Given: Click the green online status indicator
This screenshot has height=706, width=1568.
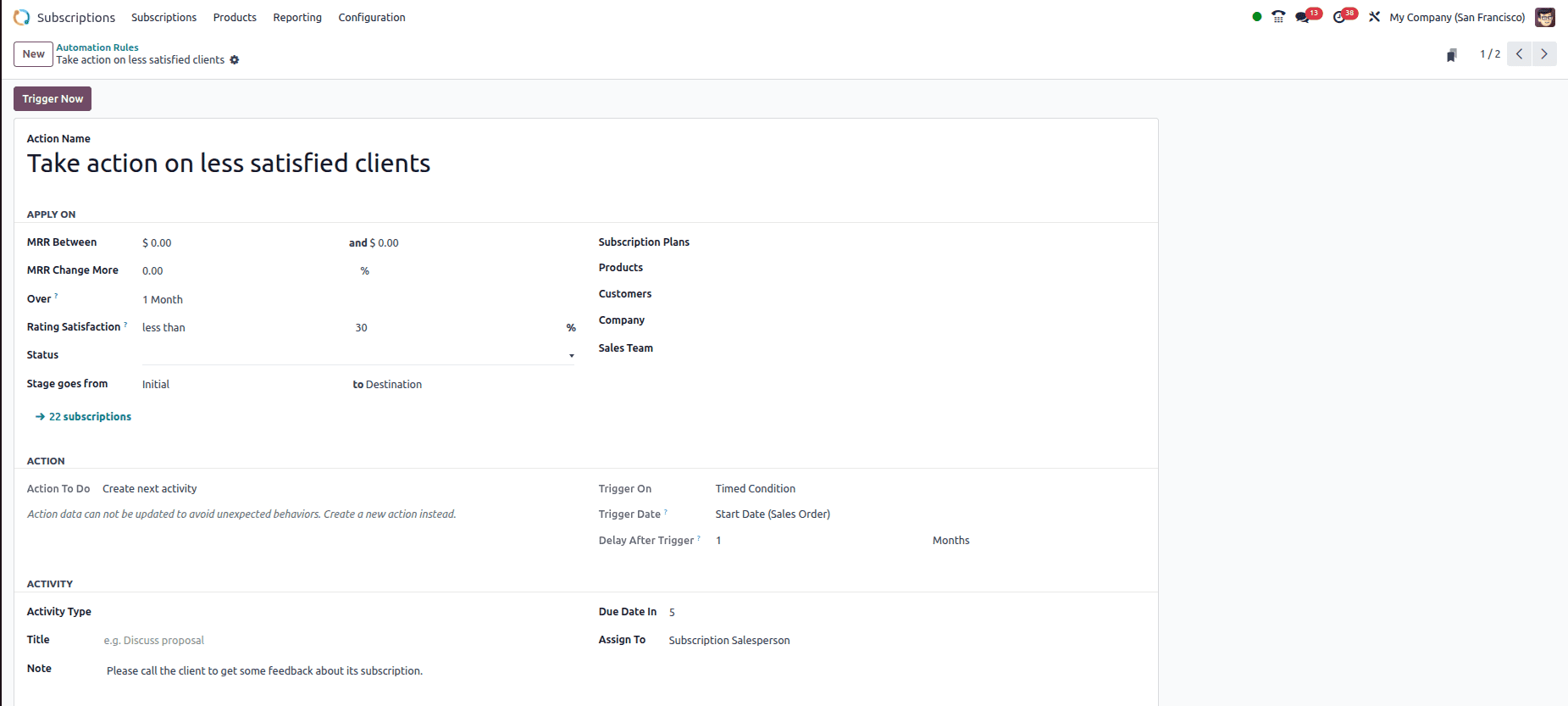Looking at the screenshot, I should [1257, 17].
